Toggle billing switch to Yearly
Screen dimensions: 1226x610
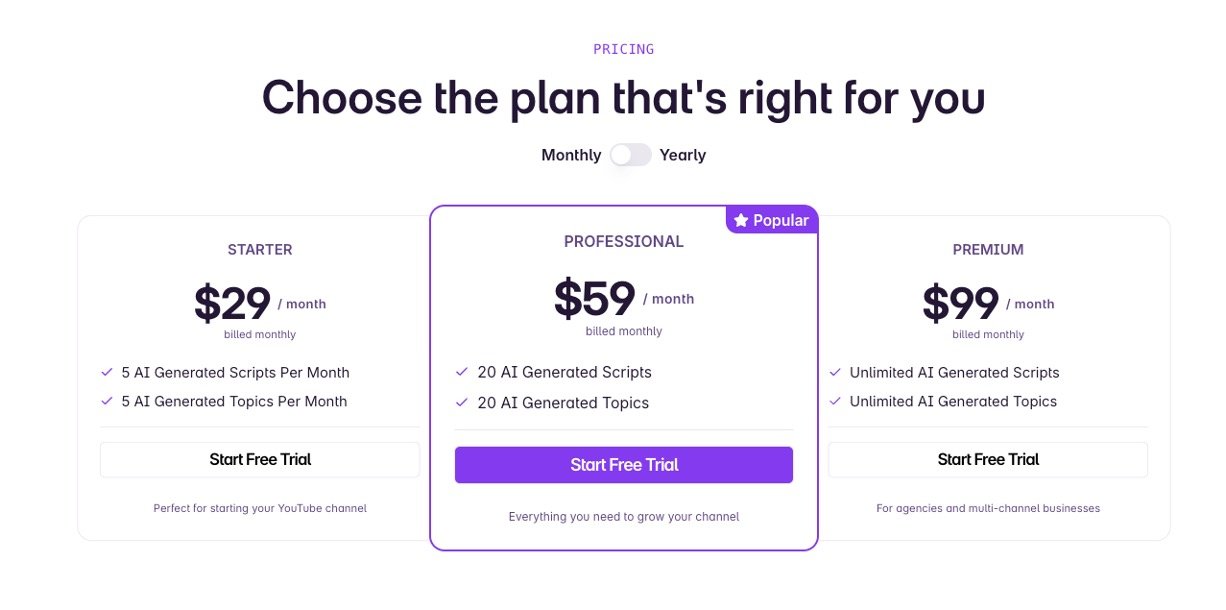pyautogui.click(x=631, y=155)
